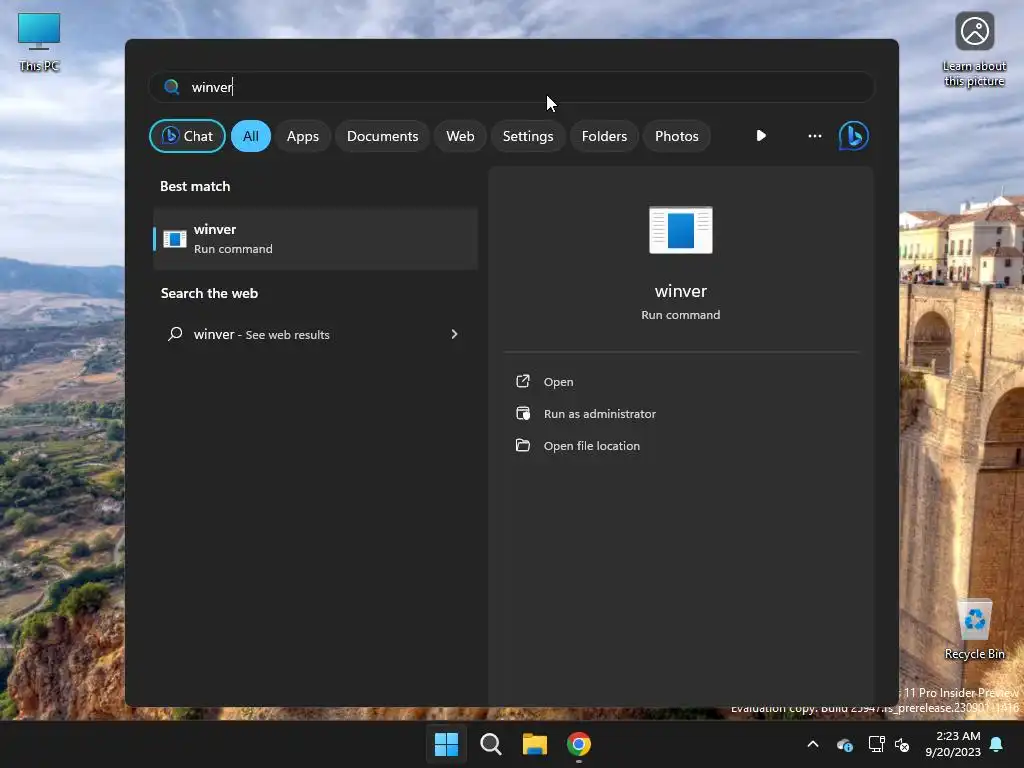Show hidden tray icons chevron
Viewport: 1024px width, 768px height.
tap(813, 744)
